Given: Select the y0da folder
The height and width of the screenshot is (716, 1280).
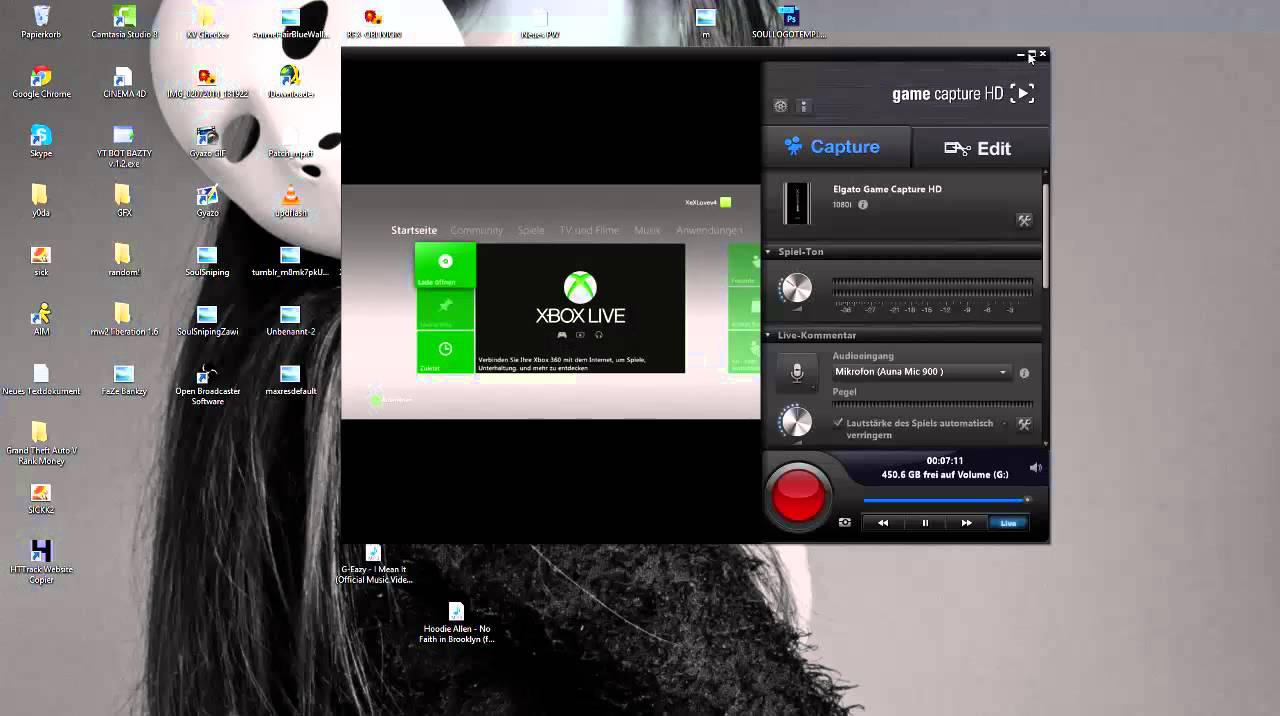Looking at the screenshot, I should coord(41,200).
